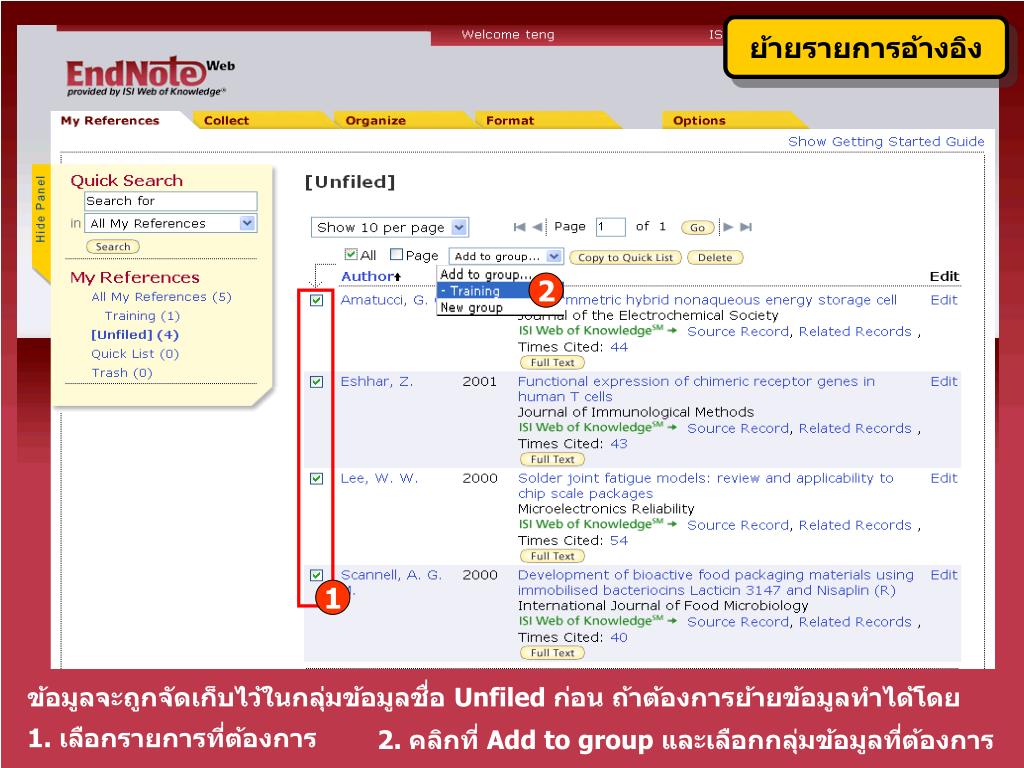Check the Page checkbox
The width and height of the screenshot is (1024, 768).
[396, 254]
